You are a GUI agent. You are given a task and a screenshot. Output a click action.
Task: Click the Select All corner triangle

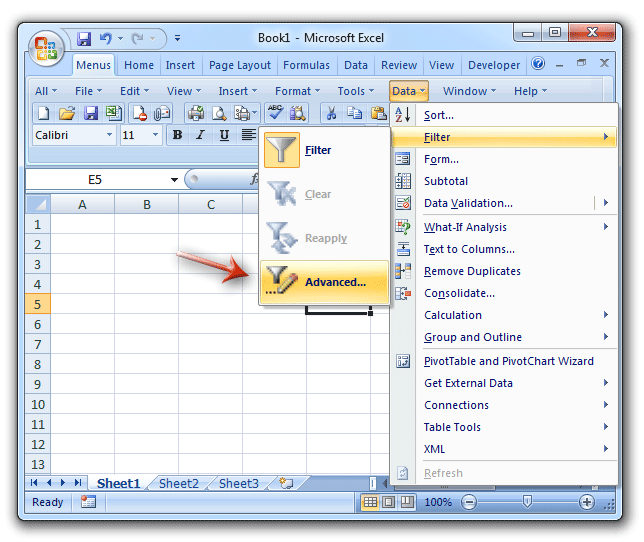[x=38, y=204]
